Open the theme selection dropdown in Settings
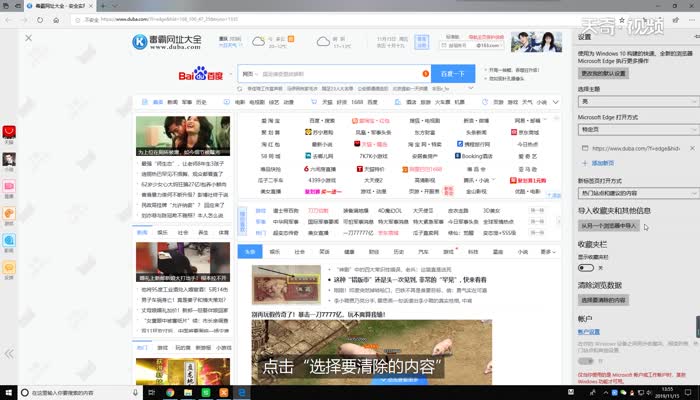 (638, 102)
